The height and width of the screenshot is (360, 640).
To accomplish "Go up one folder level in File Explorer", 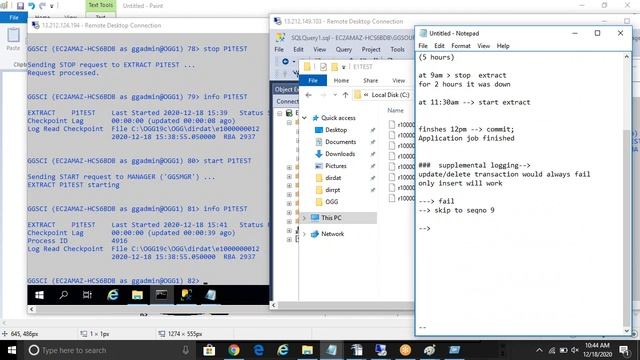I will click(345, 95).
